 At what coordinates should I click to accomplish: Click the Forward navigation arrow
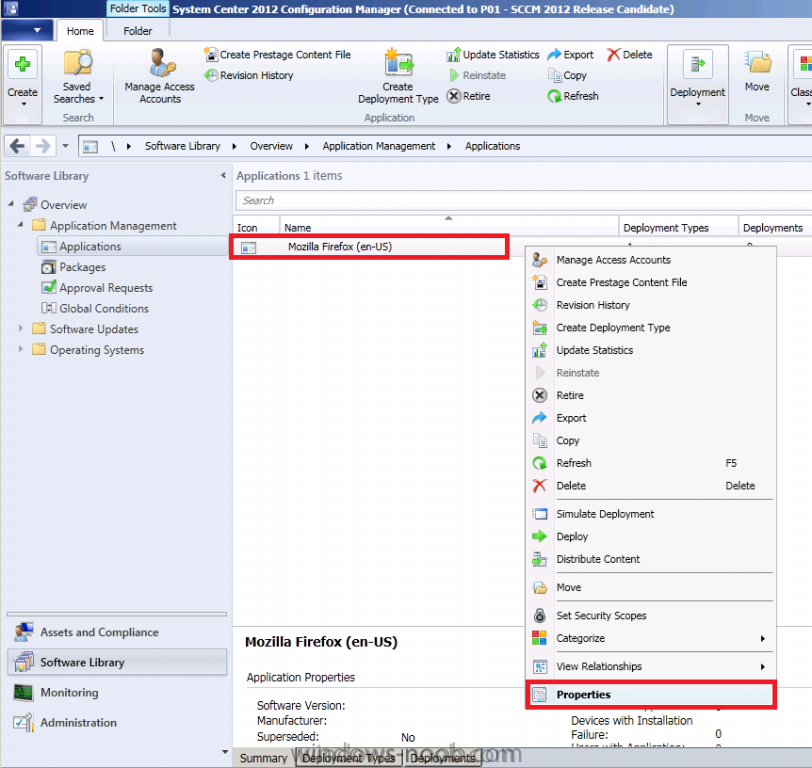pyautogui.click(x=42, y=146)
